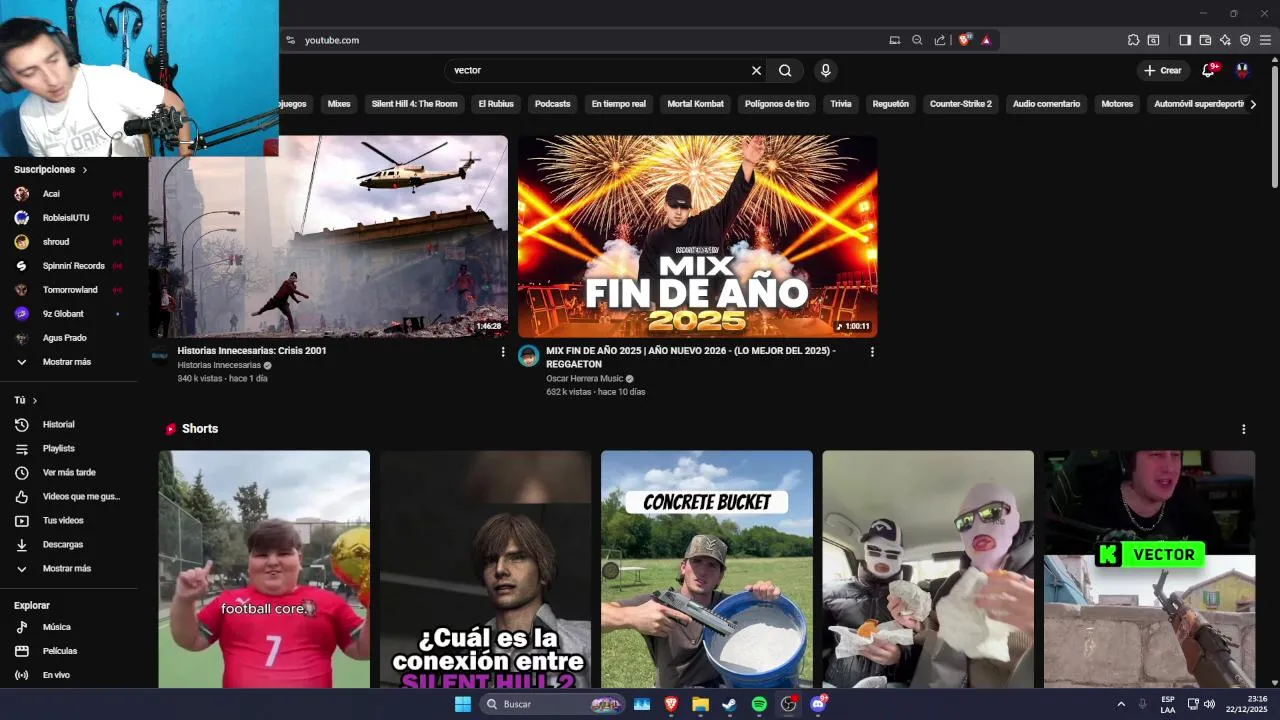Open Ver más tarde in sidebar
The height and width of the screenshot is (720, 1280).
69,473
